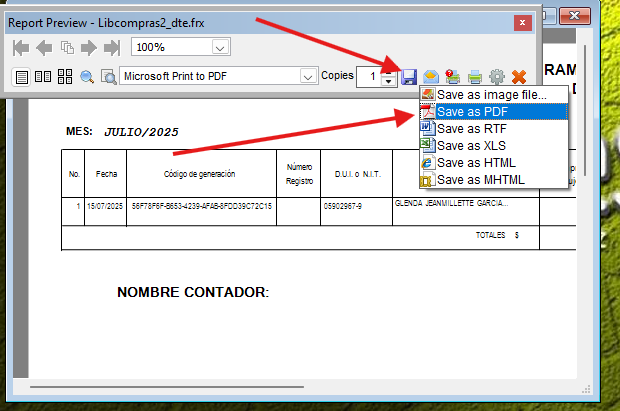Click the magnifier zoom icon
The image size is (620, 411).
point(87,77)
